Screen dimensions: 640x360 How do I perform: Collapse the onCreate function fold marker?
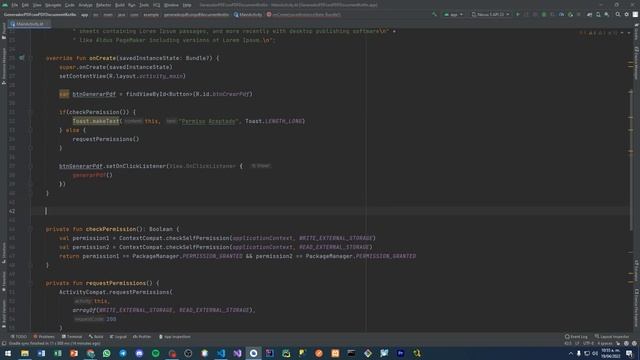pyautogui.click(x=31, y=58)
